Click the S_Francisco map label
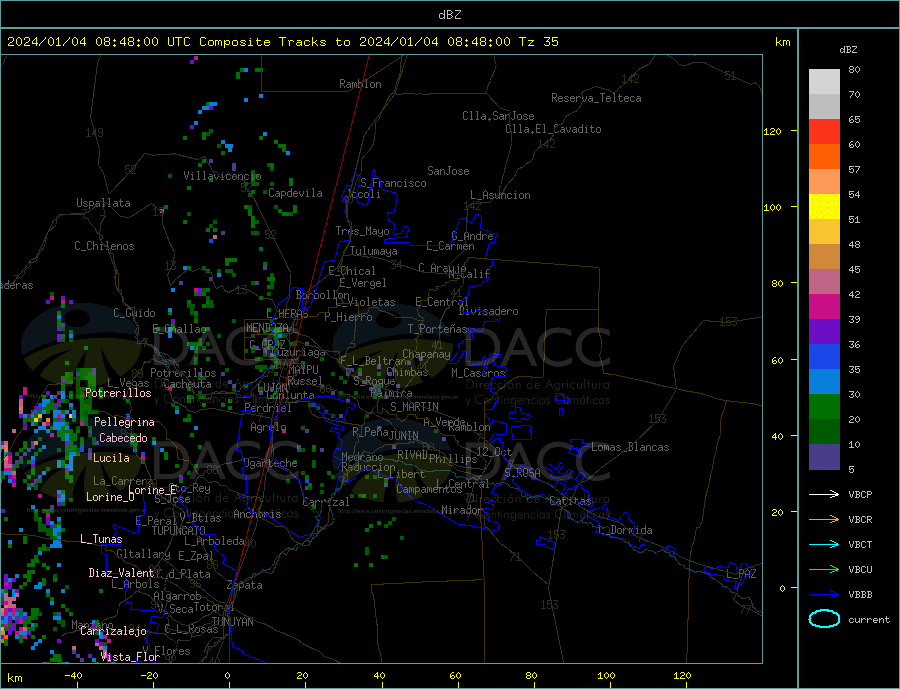 click(x=393, y=183)
